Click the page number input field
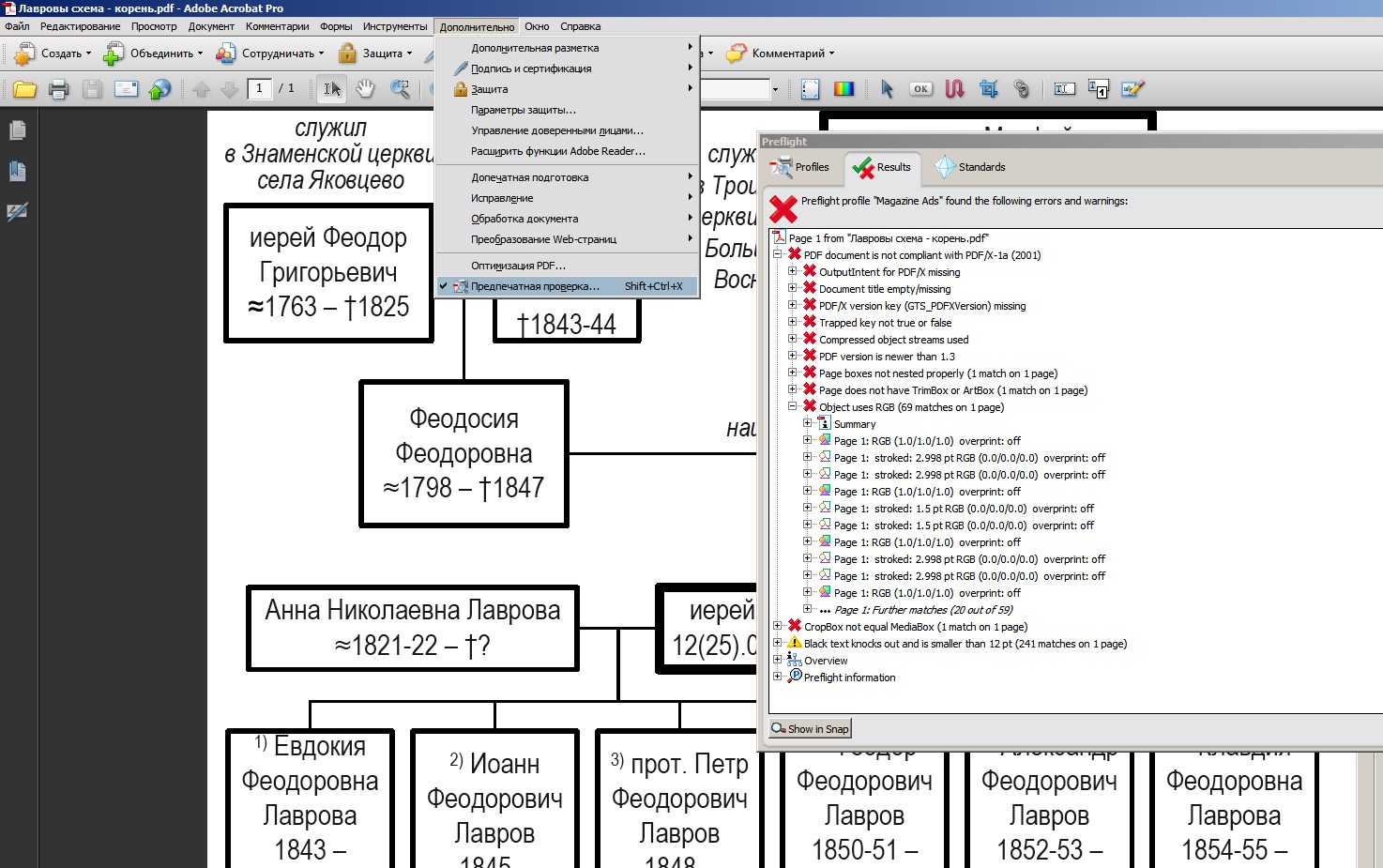The width and height of the screenshot is (1383, 868). [259, 88]
